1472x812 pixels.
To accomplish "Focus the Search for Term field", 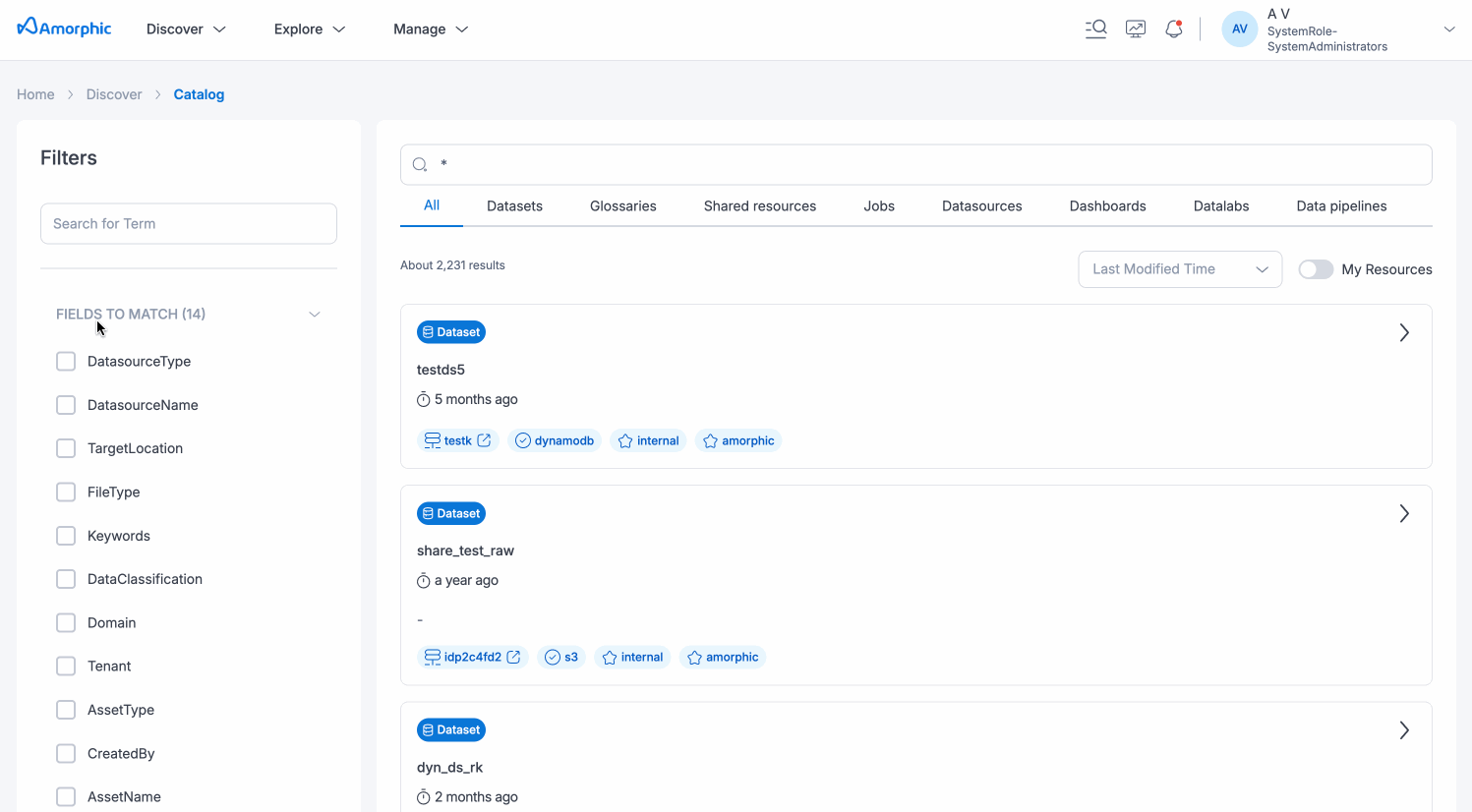I will coord(189,224).
